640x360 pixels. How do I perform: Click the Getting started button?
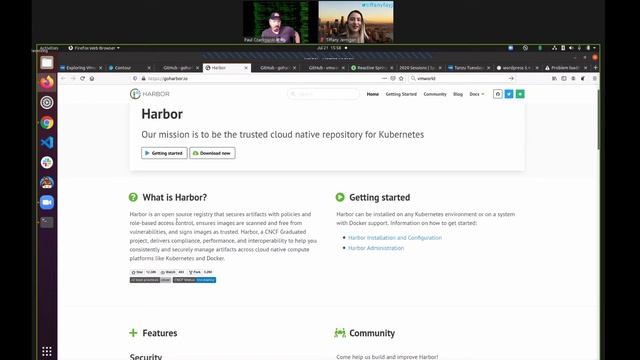pos(164,153)
